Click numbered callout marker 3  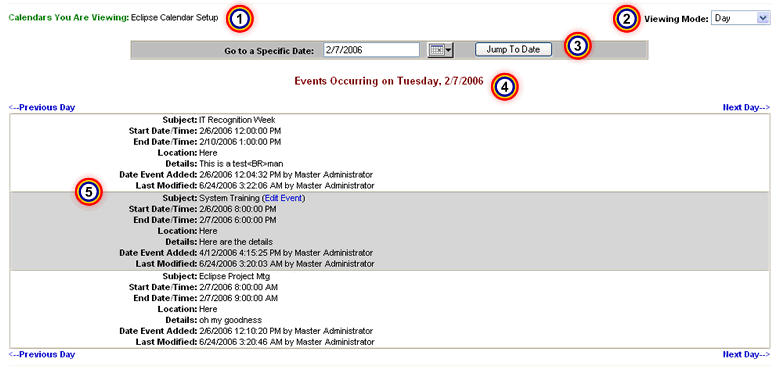577,47
